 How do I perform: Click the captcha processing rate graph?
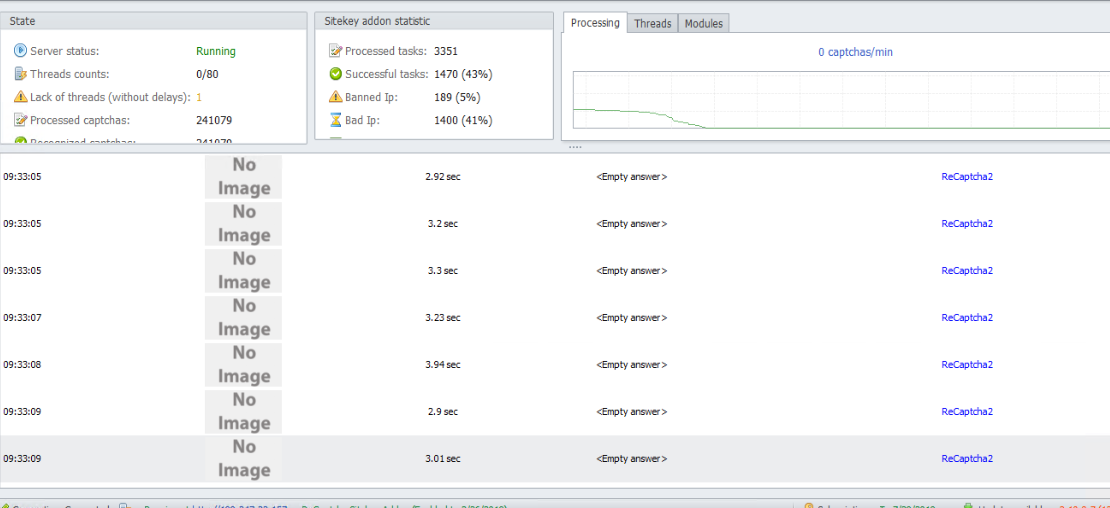(x=841, y=100)
